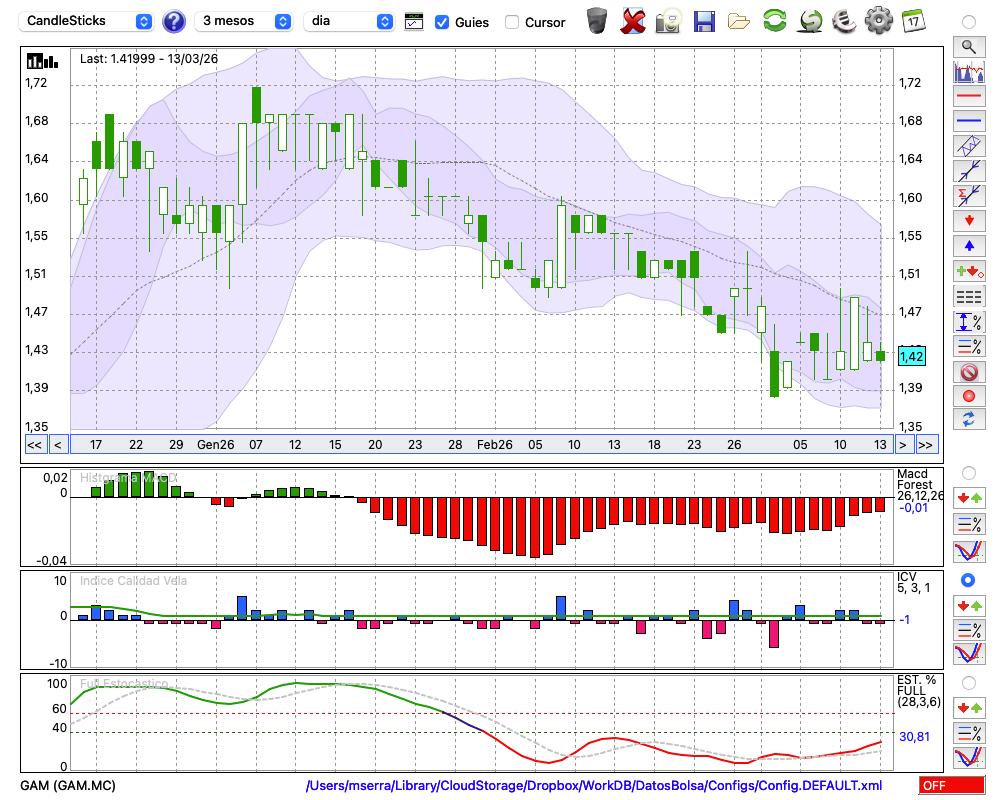Open the calendar date icon

[913, 20]
